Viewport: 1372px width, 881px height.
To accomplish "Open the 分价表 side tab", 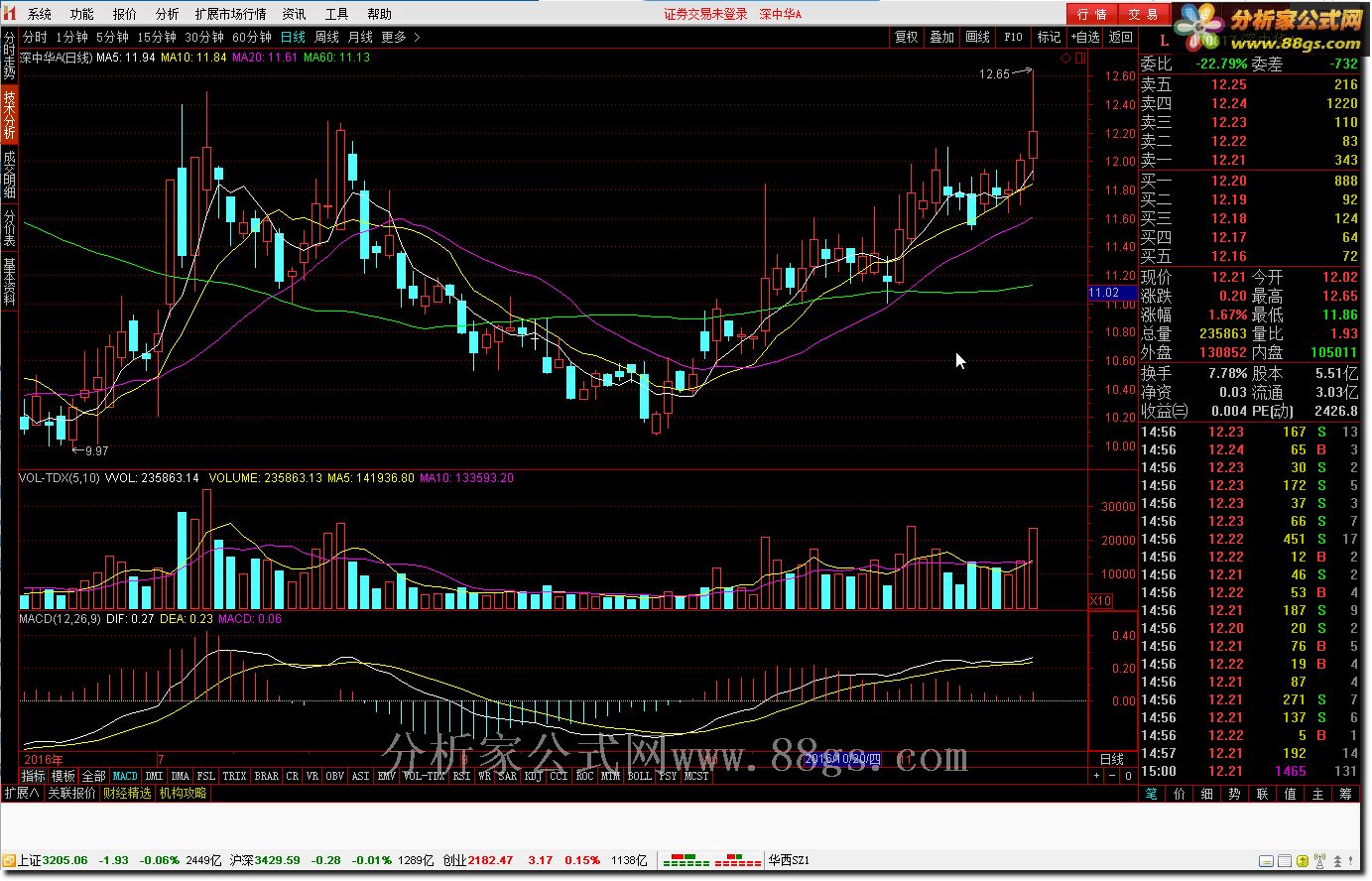I will tap(9, 227).
